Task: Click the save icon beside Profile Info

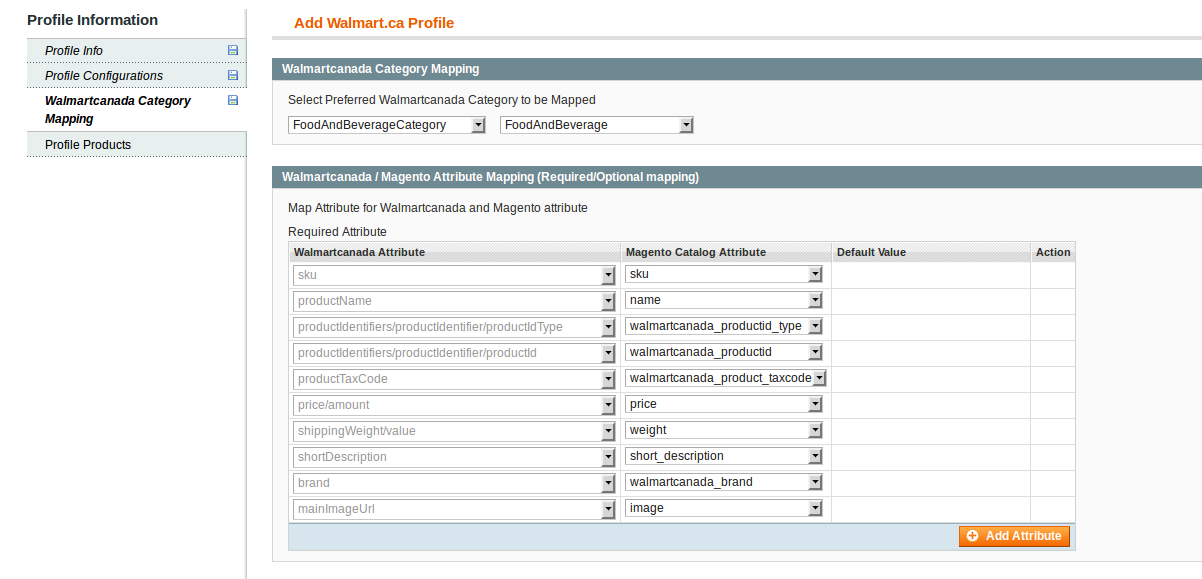Action: point(233,50)
